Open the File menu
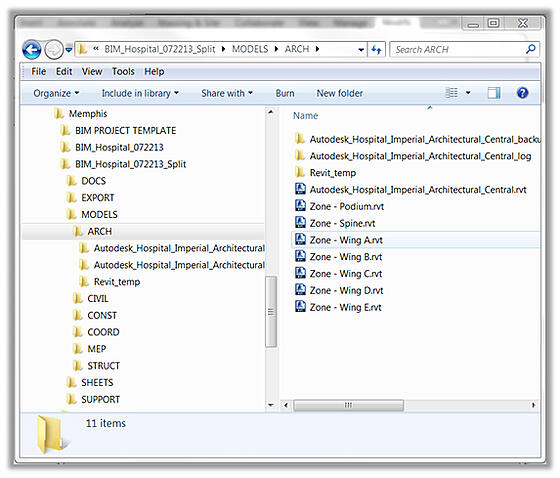This screenshot has width=560, height=478. [x=39, y=71]
